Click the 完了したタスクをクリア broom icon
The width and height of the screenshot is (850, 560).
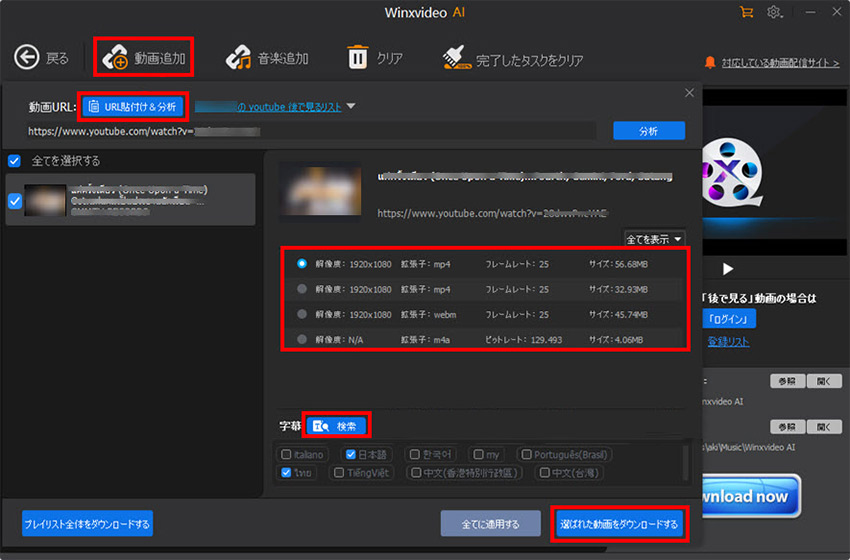tap(456, 58)
